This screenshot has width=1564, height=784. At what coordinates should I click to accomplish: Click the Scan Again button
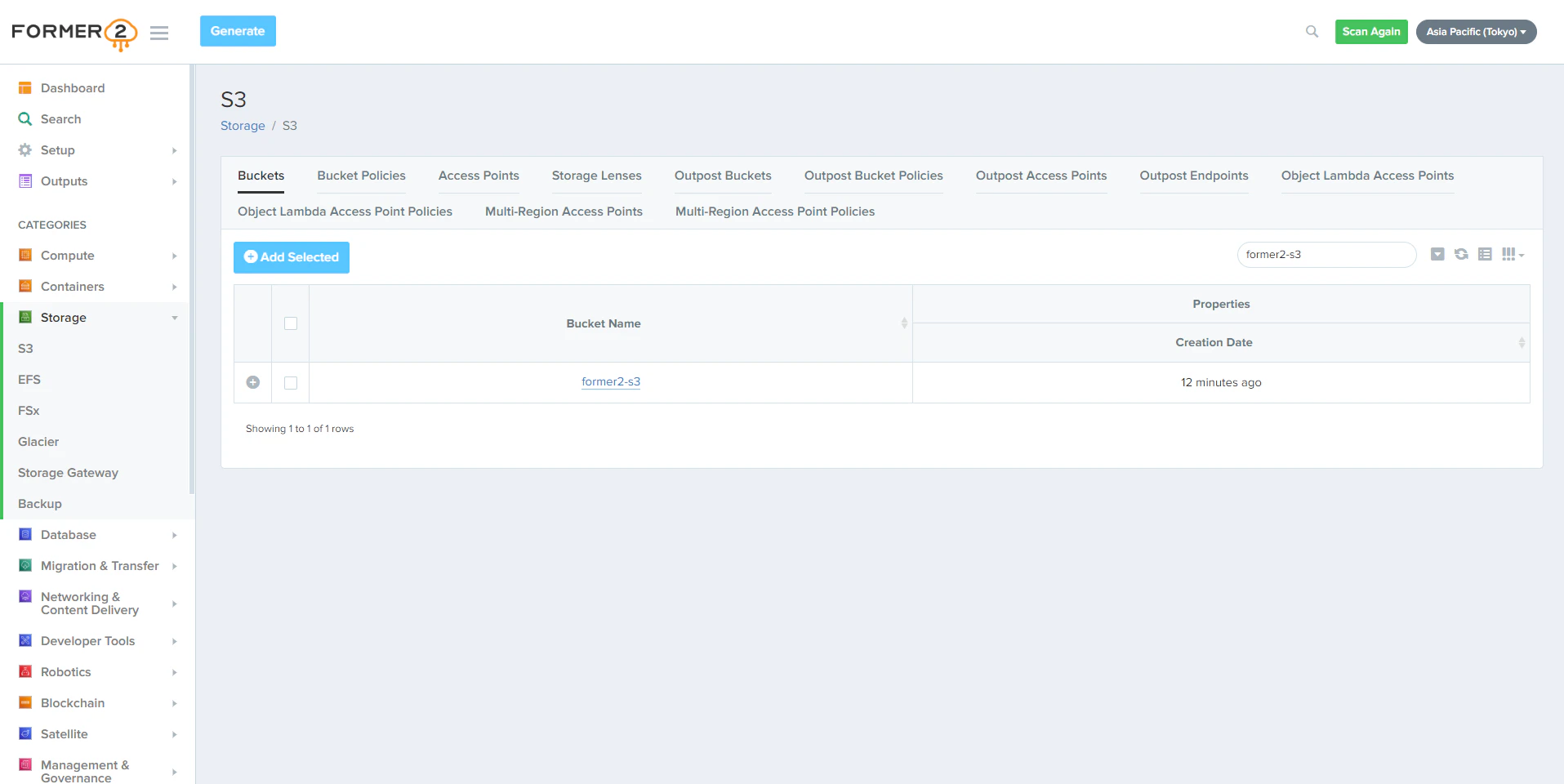(1371, 32)
